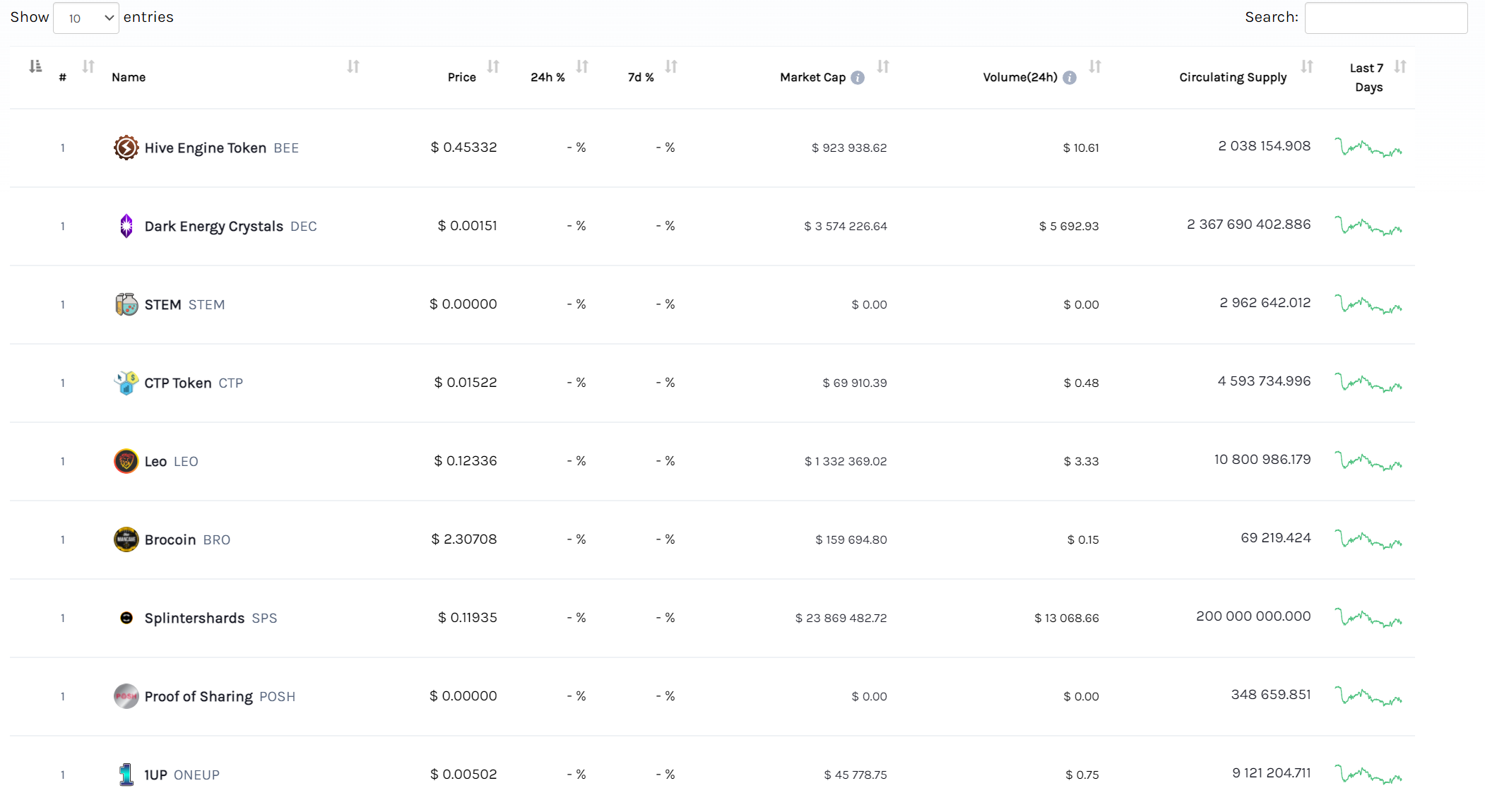The image size is (1485, 812).
Task: Open Brocoin BRO token link
Action: 187,539
